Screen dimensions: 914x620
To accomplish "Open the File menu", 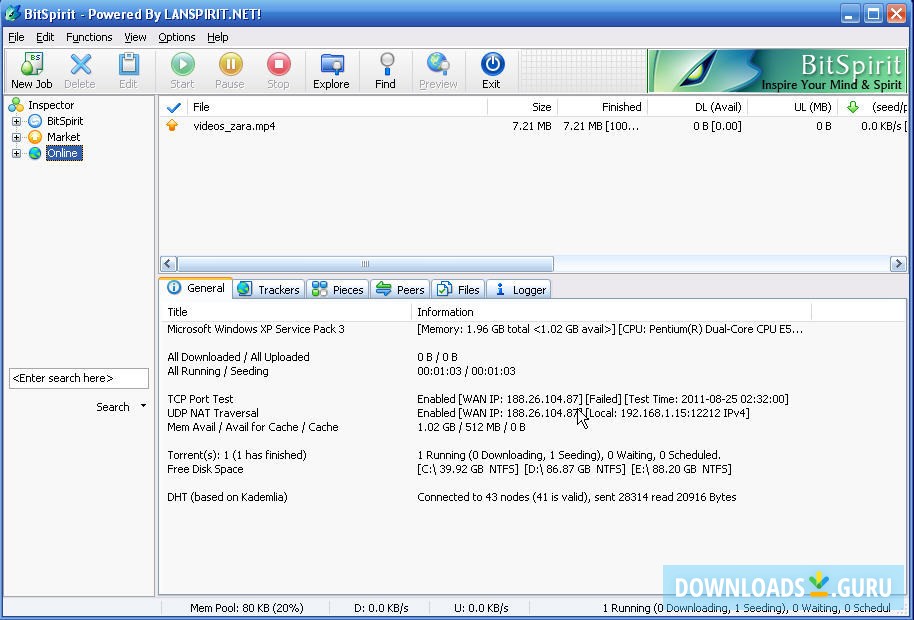I will click(16, 37).
